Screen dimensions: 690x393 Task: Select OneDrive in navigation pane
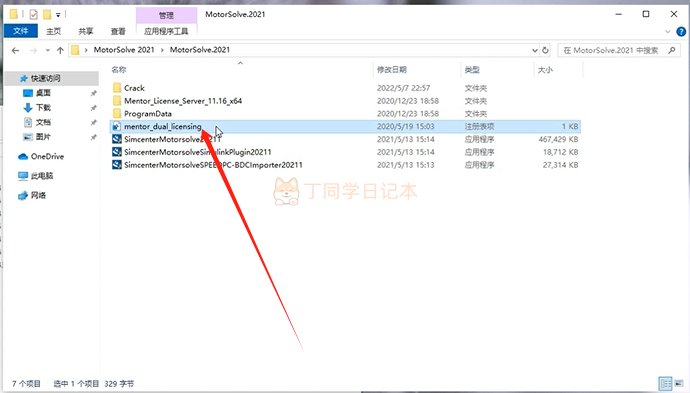click(x=47, y=156)
